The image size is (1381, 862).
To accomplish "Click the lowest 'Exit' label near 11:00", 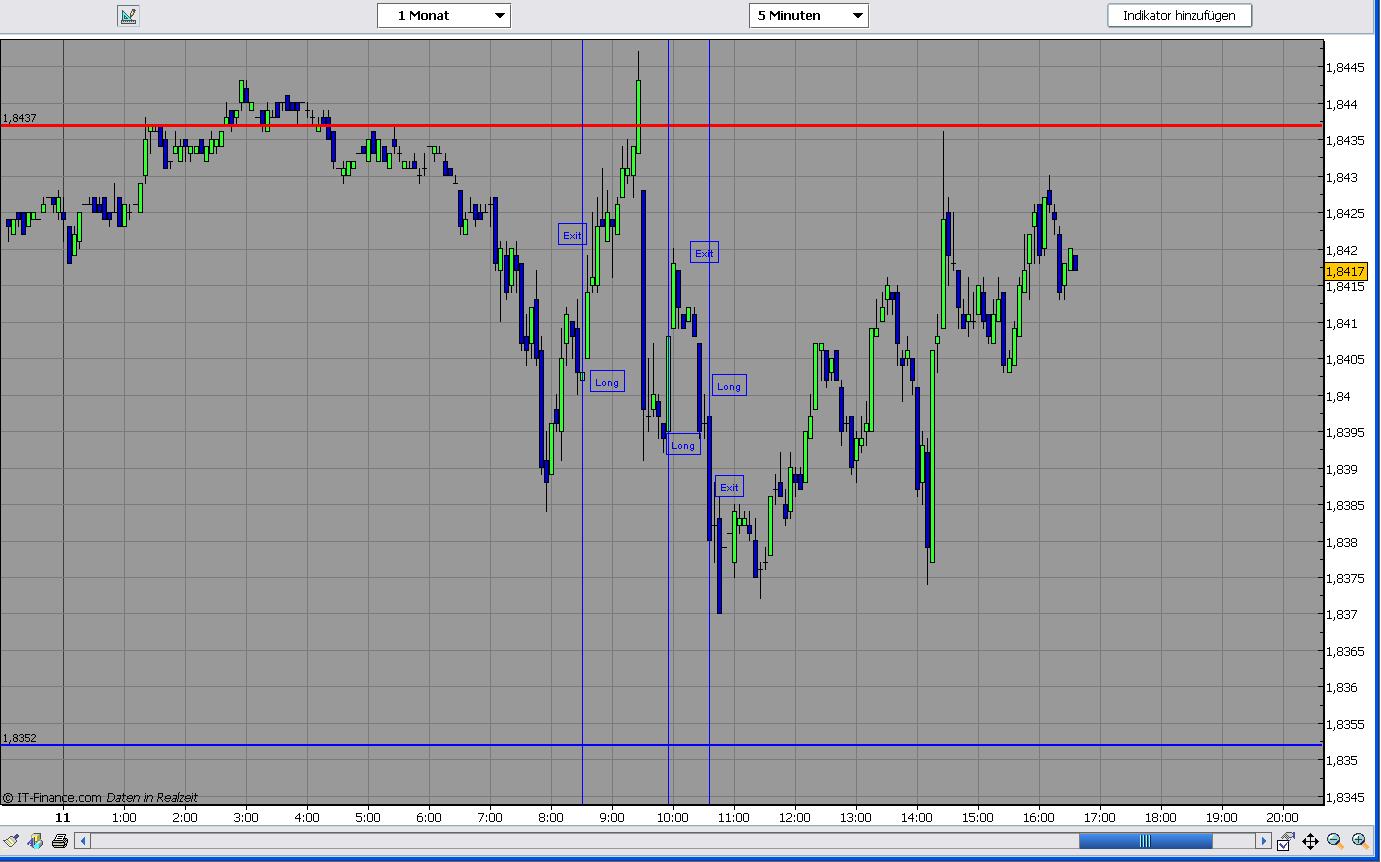I will [x=729, y=487].
